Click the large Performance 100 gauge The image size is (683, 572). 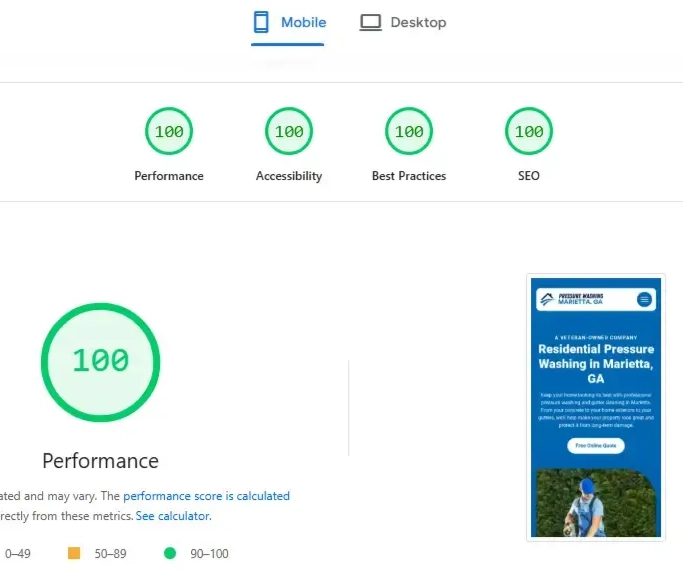100,360
